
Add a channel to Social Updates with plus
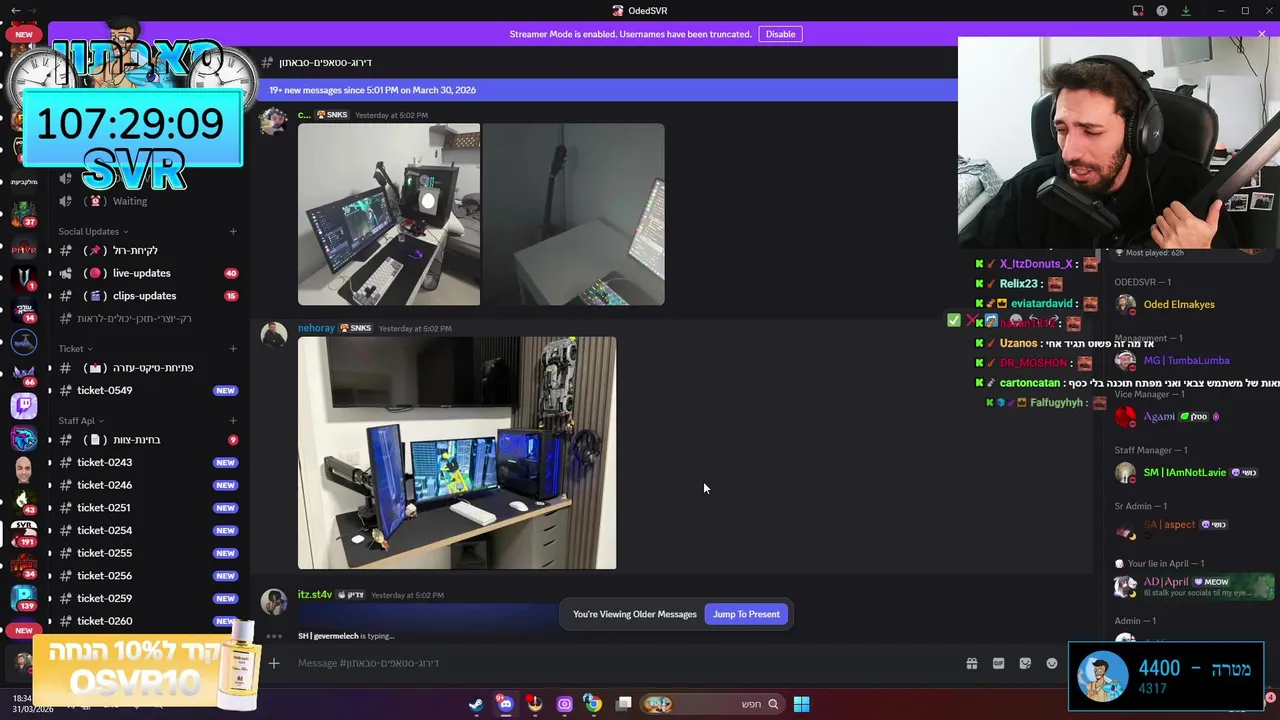coord(233,231)
